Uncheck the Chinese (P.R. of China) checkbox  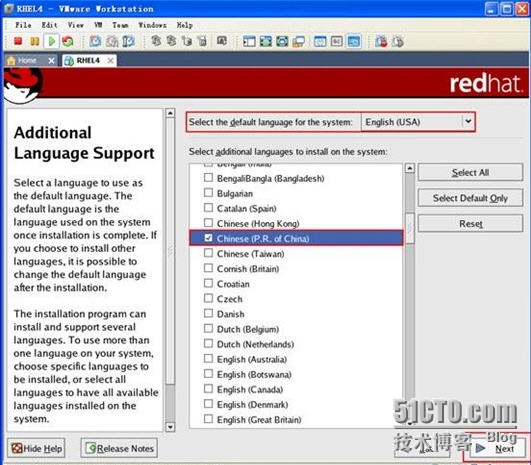tap(208, 238)
